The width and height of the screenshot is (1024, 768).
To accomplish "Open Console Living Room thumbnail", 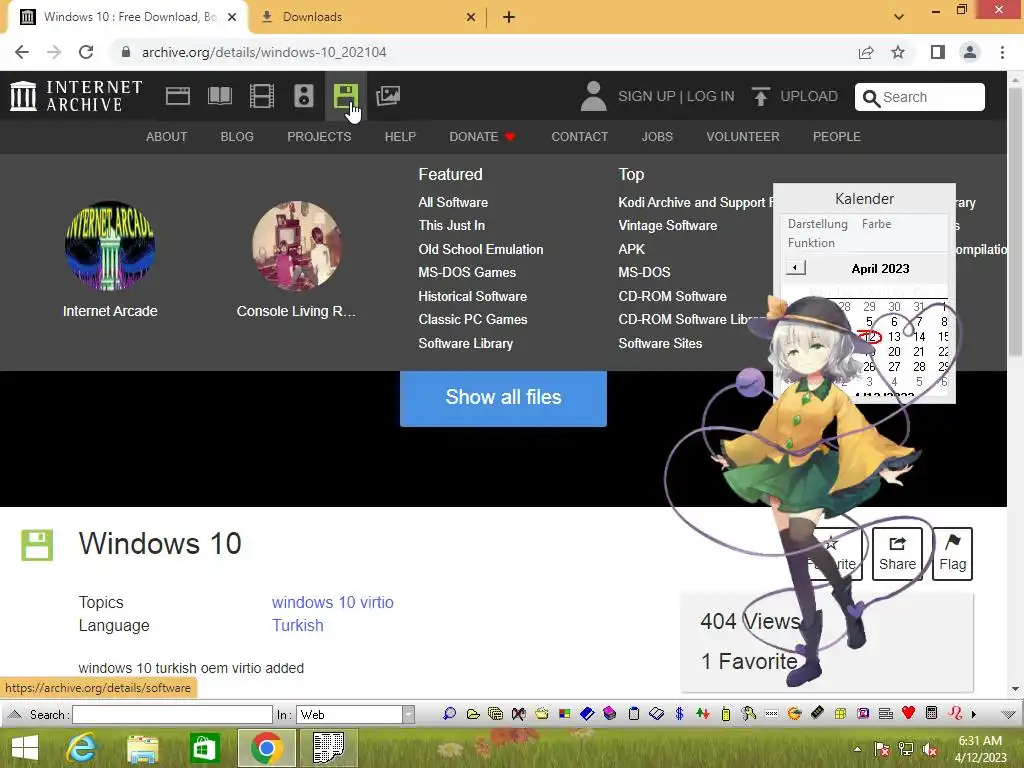I will (296, 246).
